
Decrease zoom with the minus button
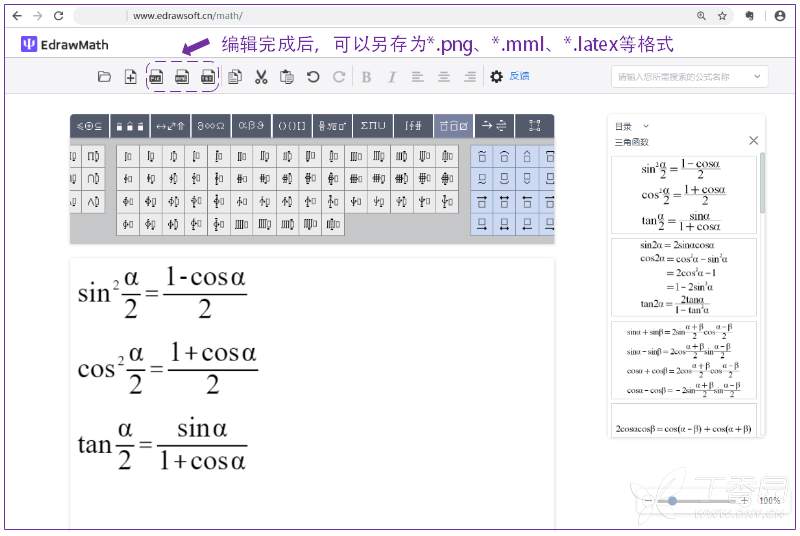[x=648, y=501]
